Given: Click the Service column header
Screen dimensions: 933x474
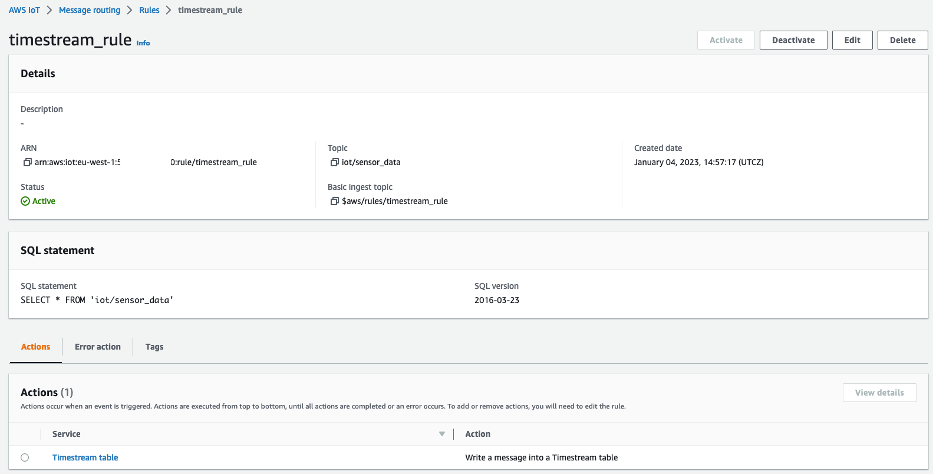Looking at the screenshot, I should point(66,434).
